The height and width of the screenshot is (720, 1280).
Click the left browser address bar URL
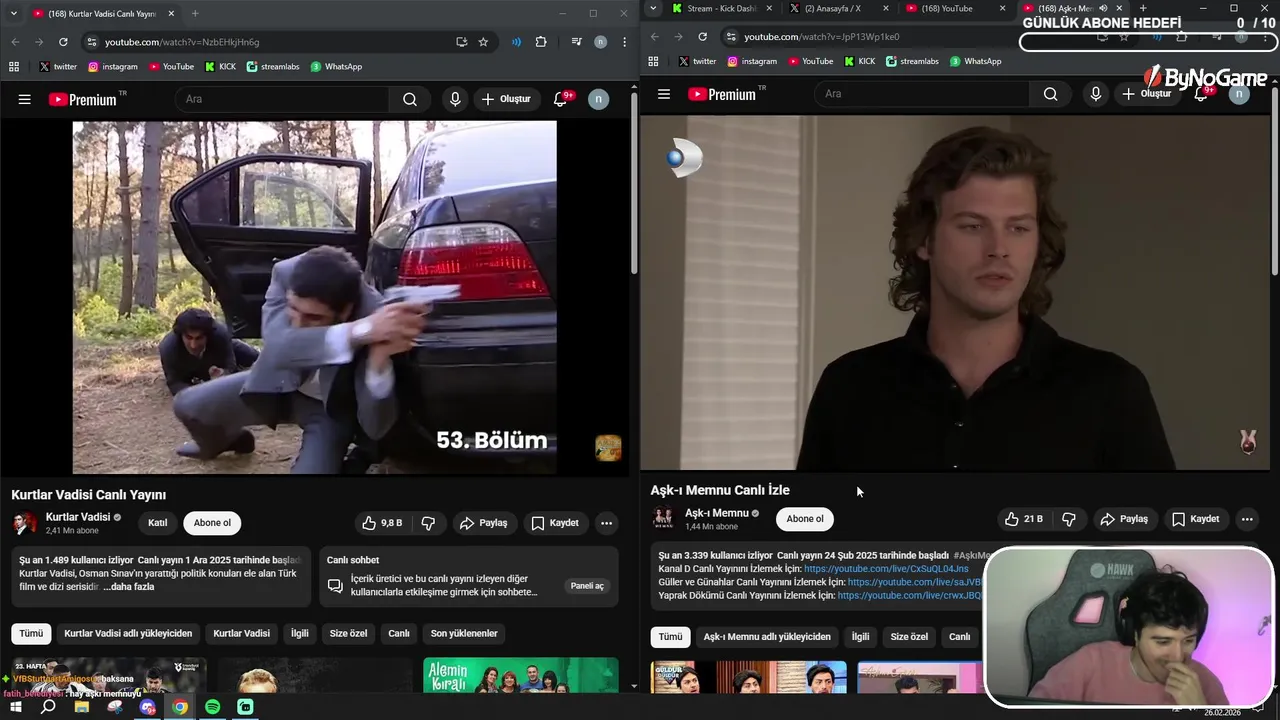182,42
